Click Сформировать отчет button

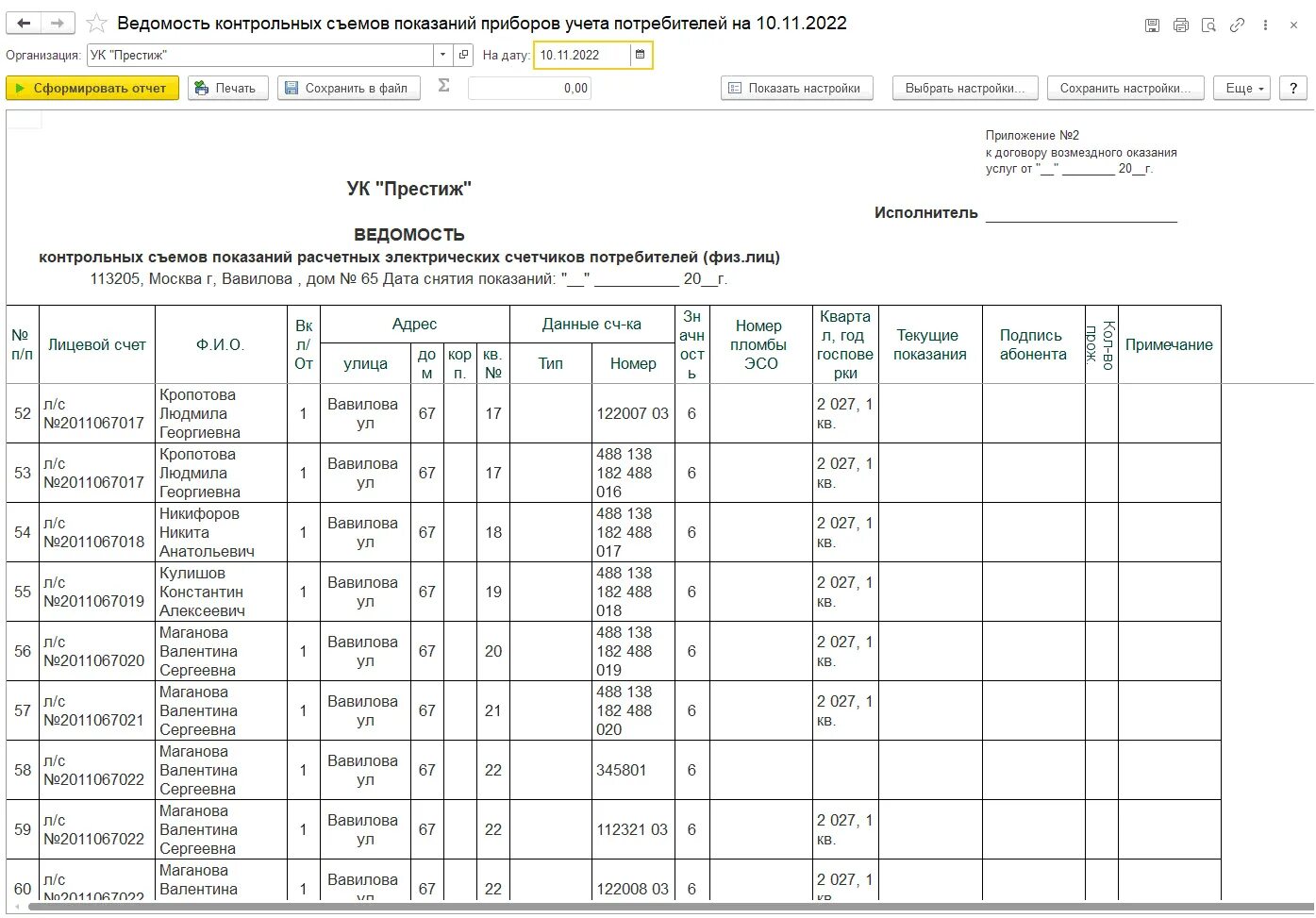click(92, 88)
